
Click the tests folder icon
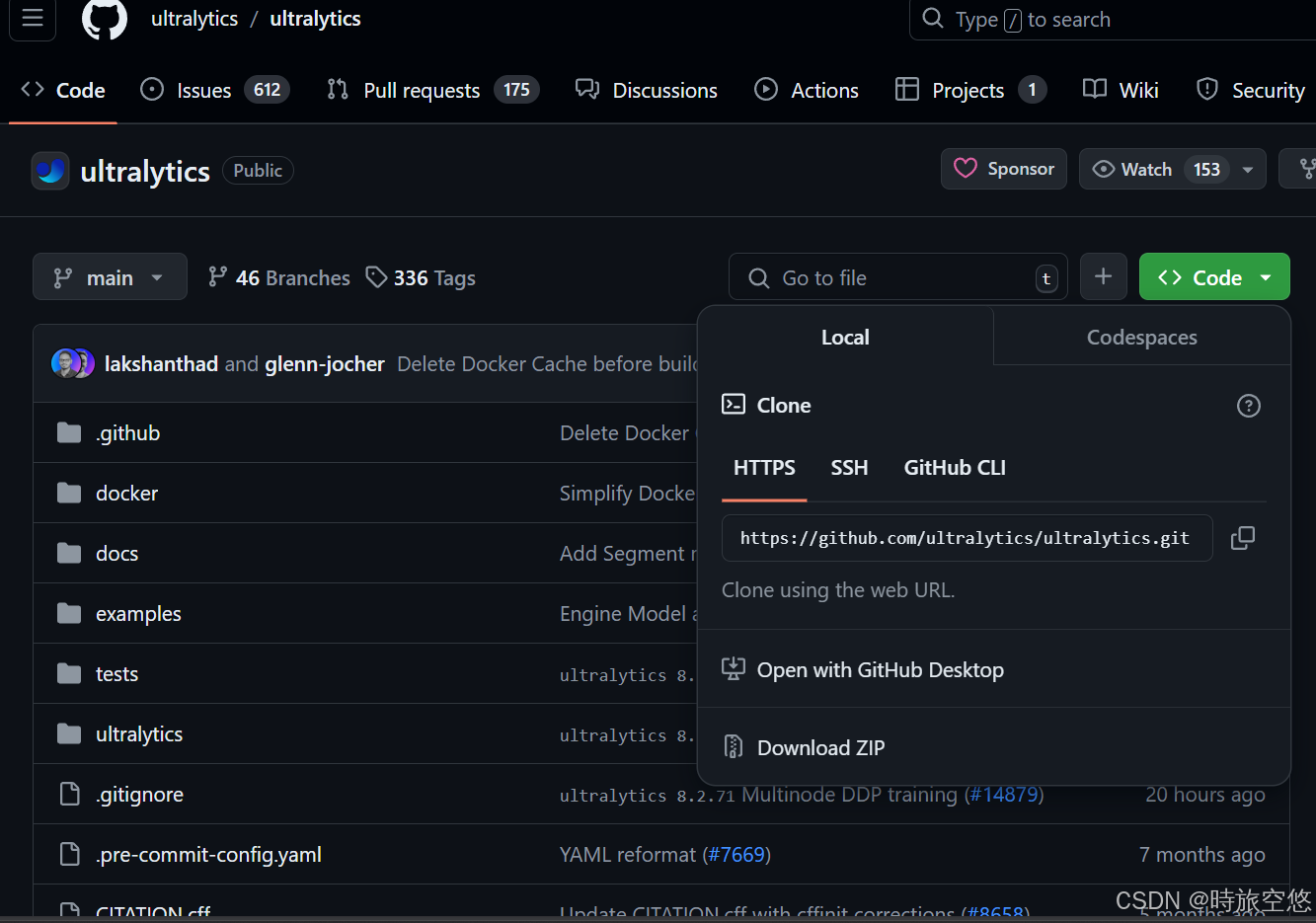tap(69, 673)
